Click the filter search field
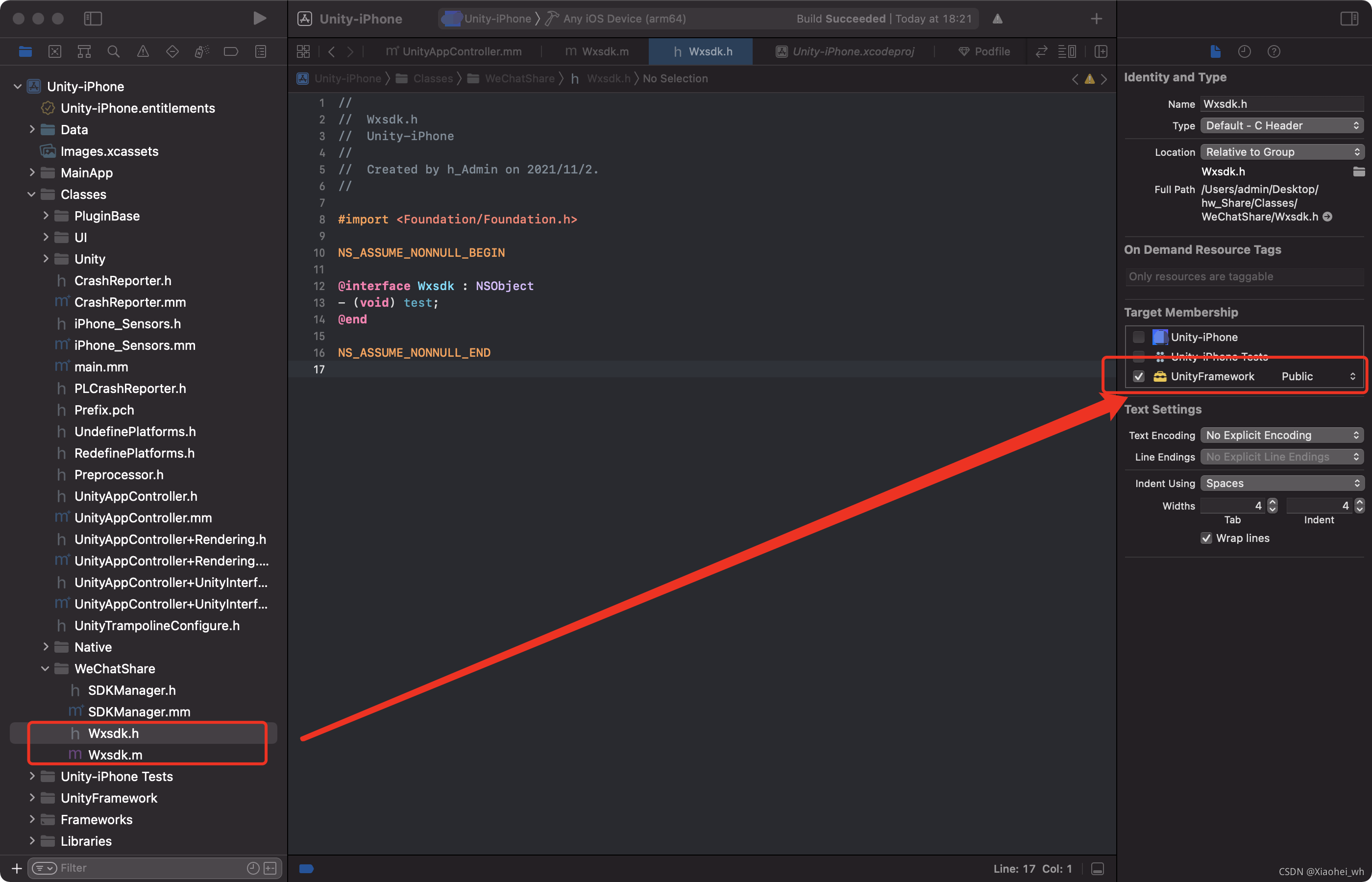Viewport: 1372px width, 882px height. coord(155,867)
